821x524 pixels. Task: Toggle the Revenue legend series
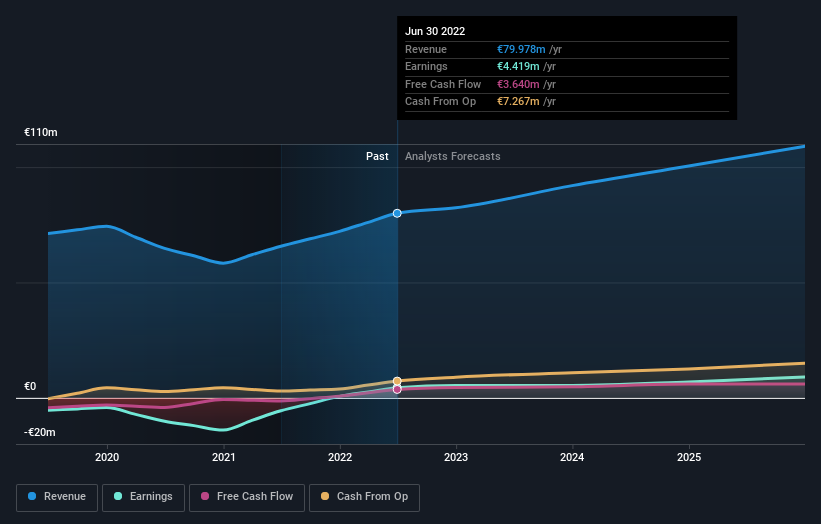click(57, 497)
